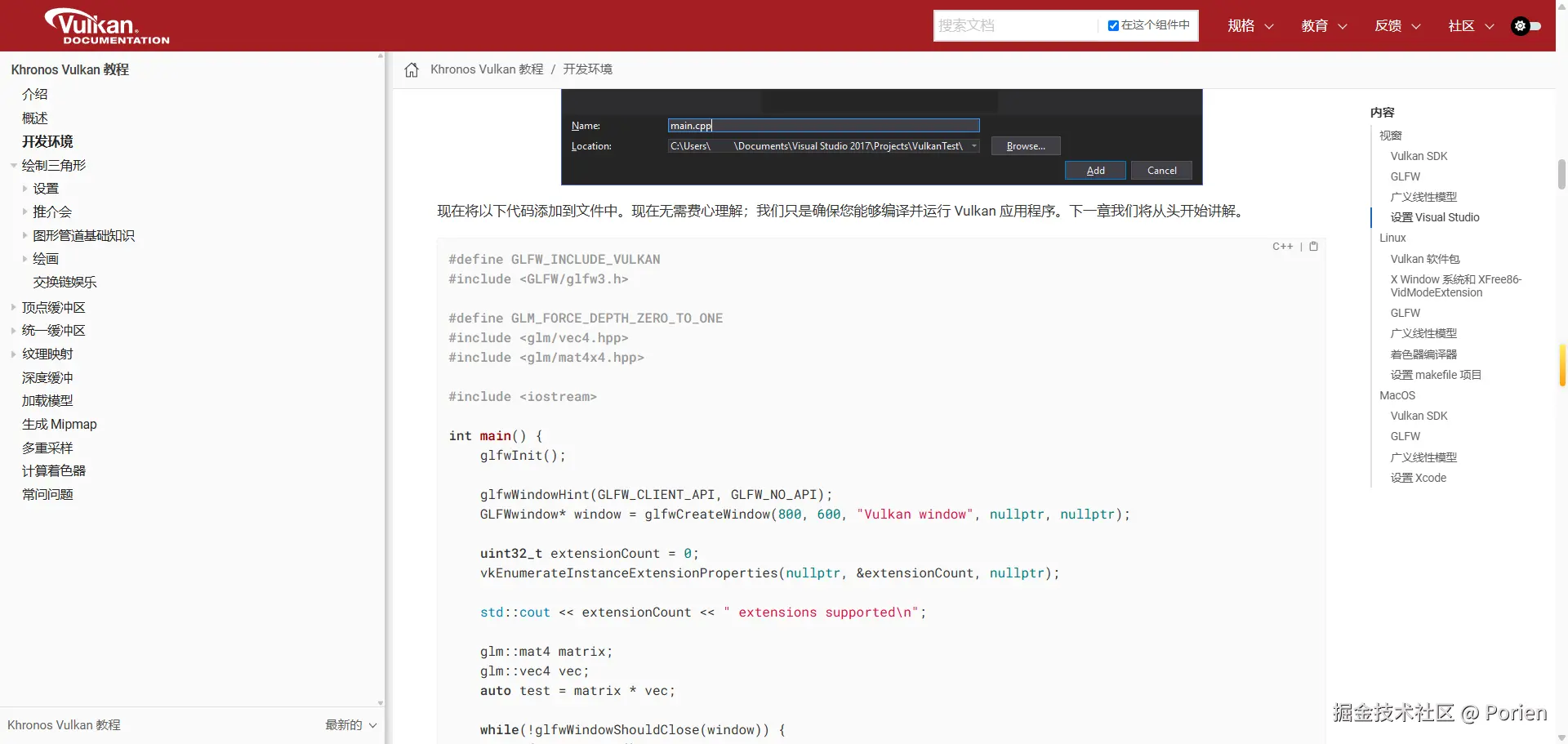This screenshot has height=744, width=1568.
Task: Click the sidebar scroll-down arrow
Action: tap(381, 702)
